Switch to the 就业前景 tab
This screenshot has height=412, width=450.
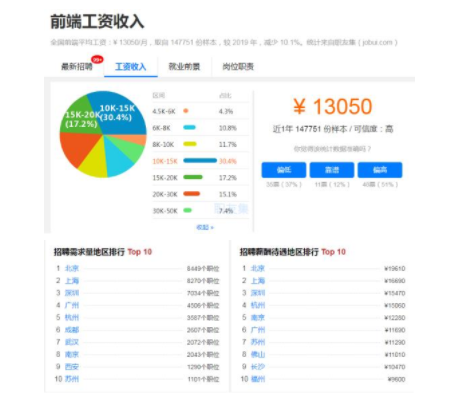coord(184,67)
